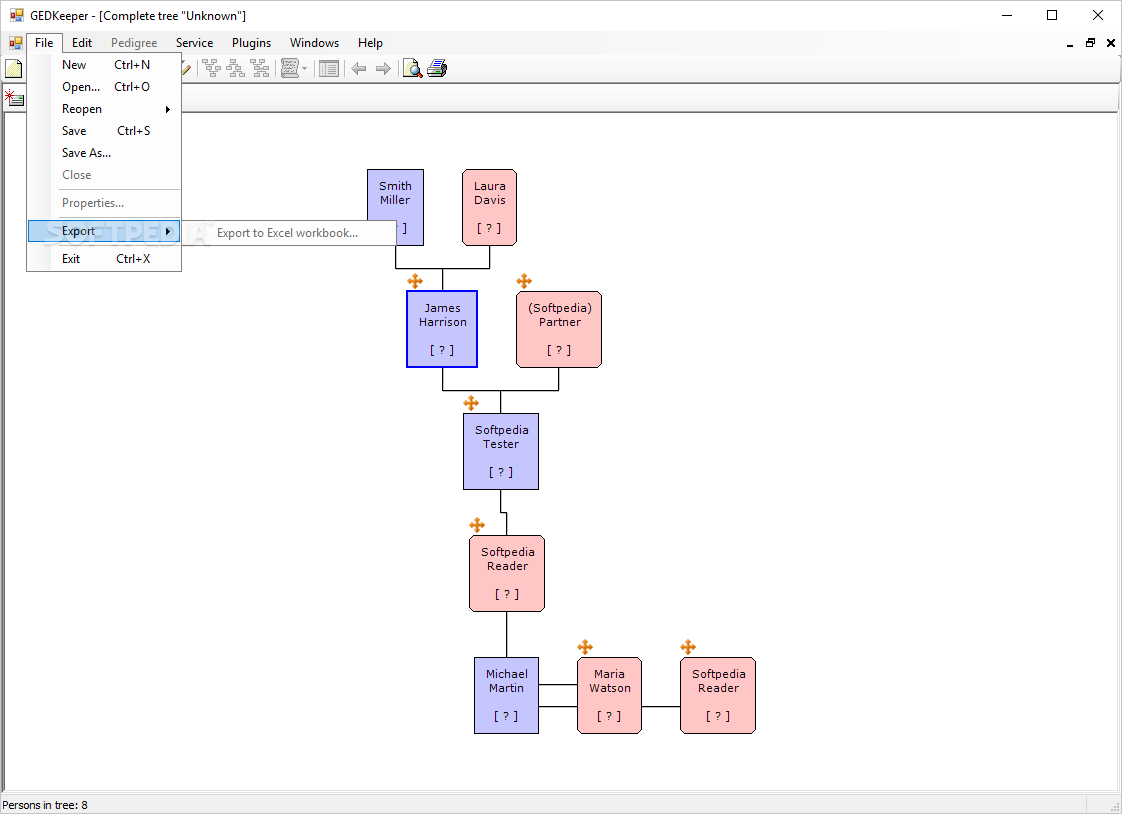Expand the pedigree scroll dropdown arrow
The image size is (1122, 814).
pyautogui.click(x=305, y=69)
